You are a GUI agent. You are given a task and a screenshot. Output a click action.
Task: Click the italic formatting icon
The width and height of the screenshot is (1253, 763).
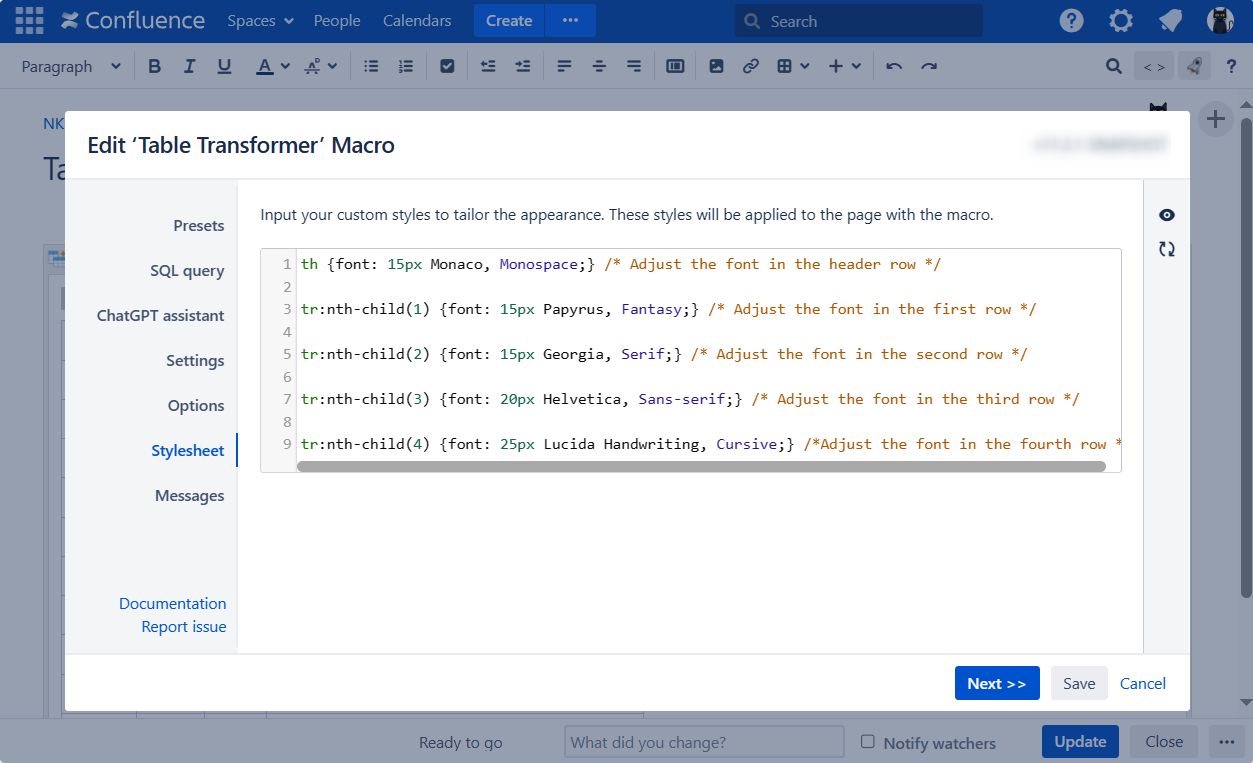coord(189,66)
